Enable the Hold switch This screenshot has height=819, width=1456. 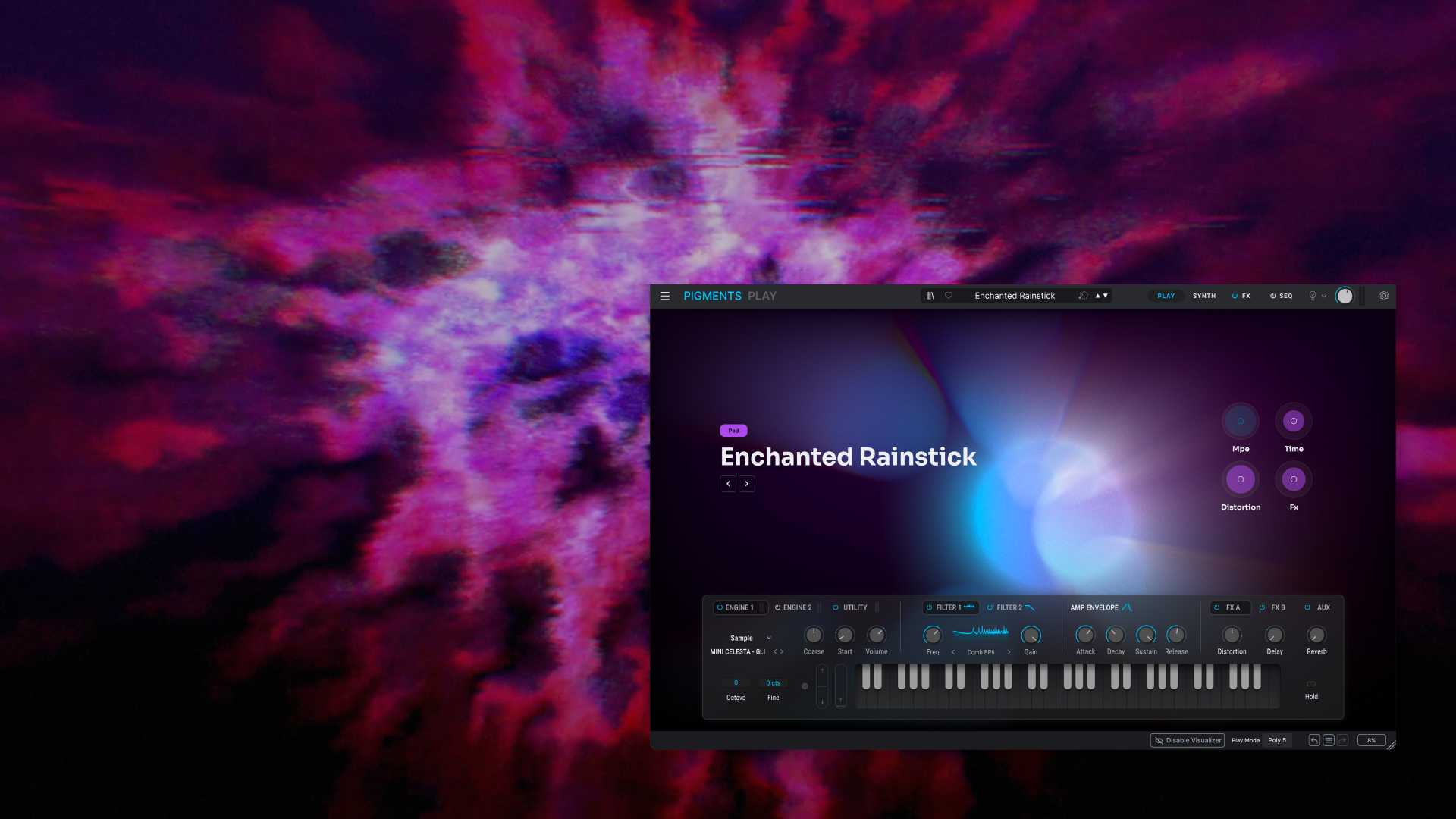(x=1311, y=684)
